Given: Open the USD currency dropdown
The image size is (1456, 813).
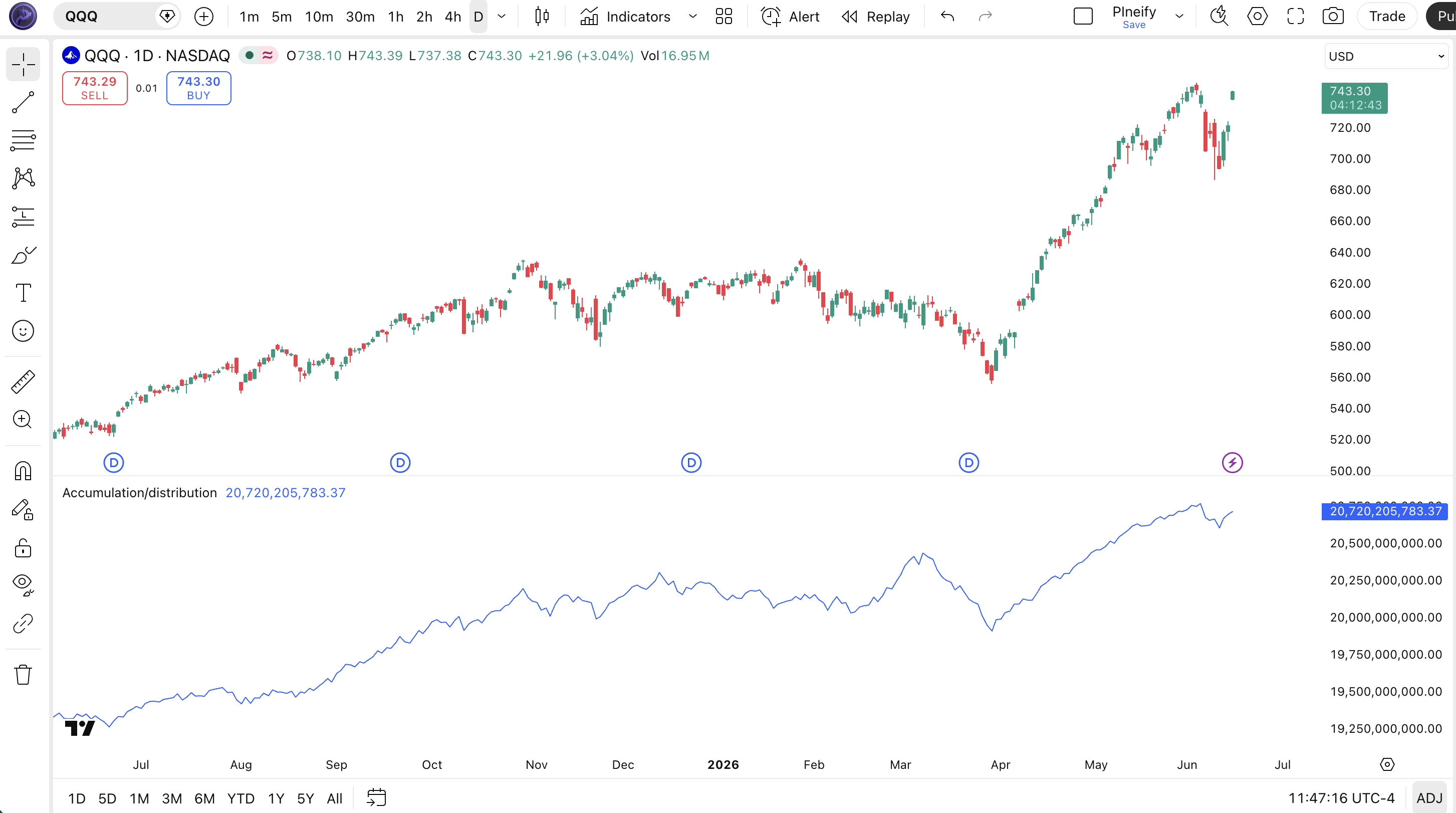Looking at the screenshot, I should (1386, 56).
